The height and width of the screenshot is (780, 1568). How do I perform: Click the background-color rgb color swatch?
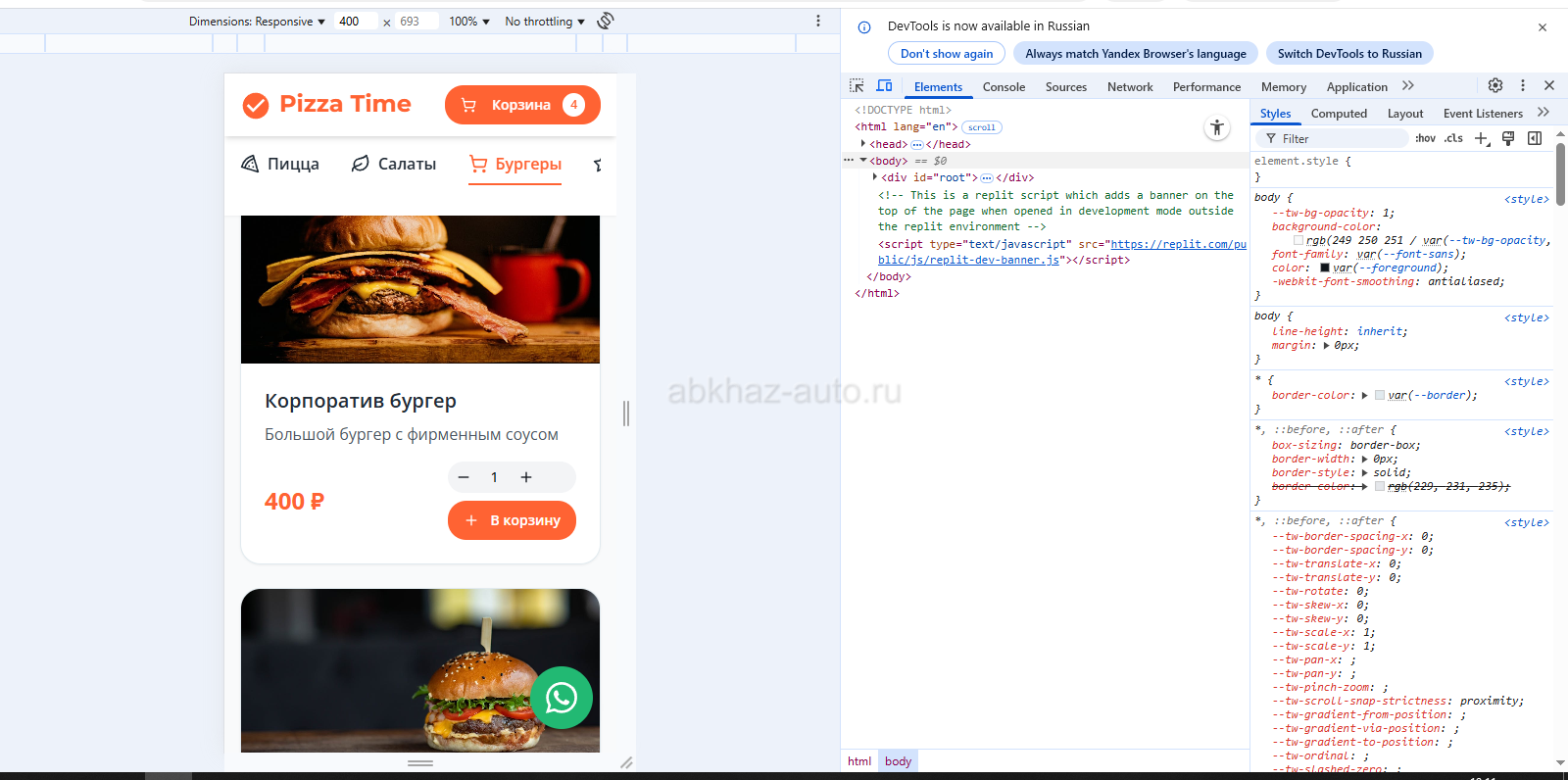tap(1298, 240)
